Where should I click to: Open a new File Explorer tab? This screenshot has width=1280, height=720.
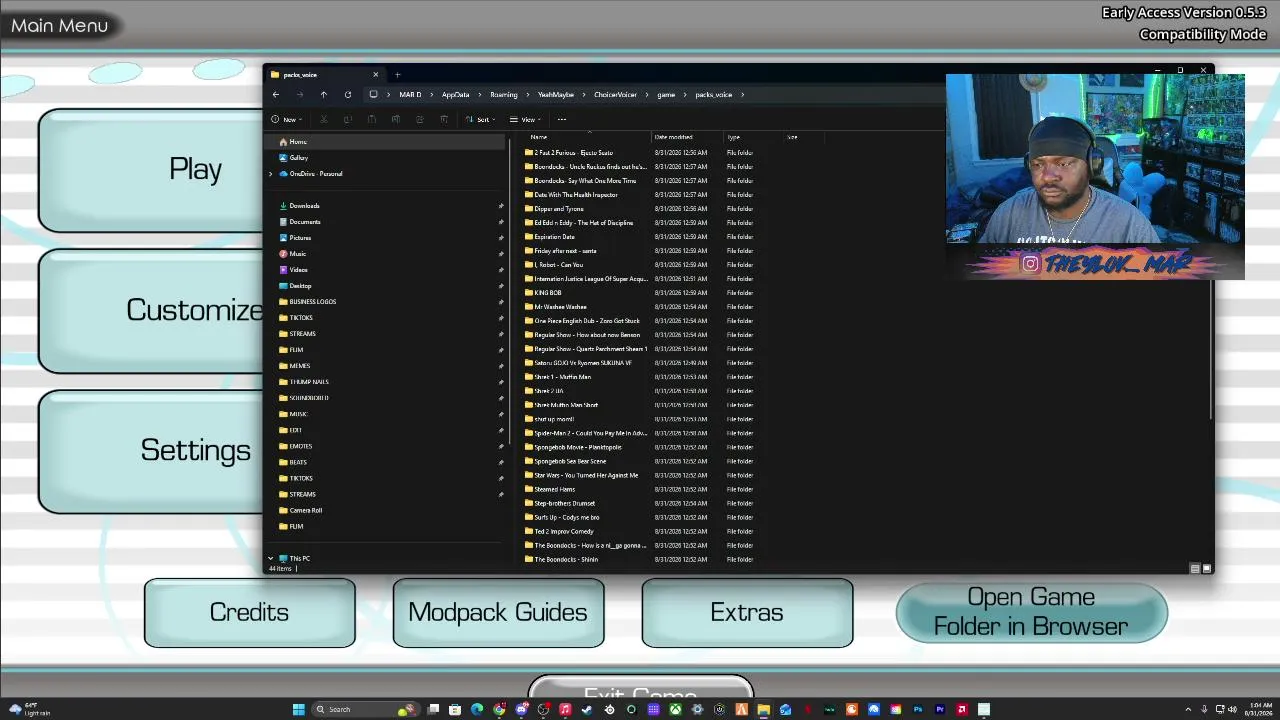click(x=397, y=75)
